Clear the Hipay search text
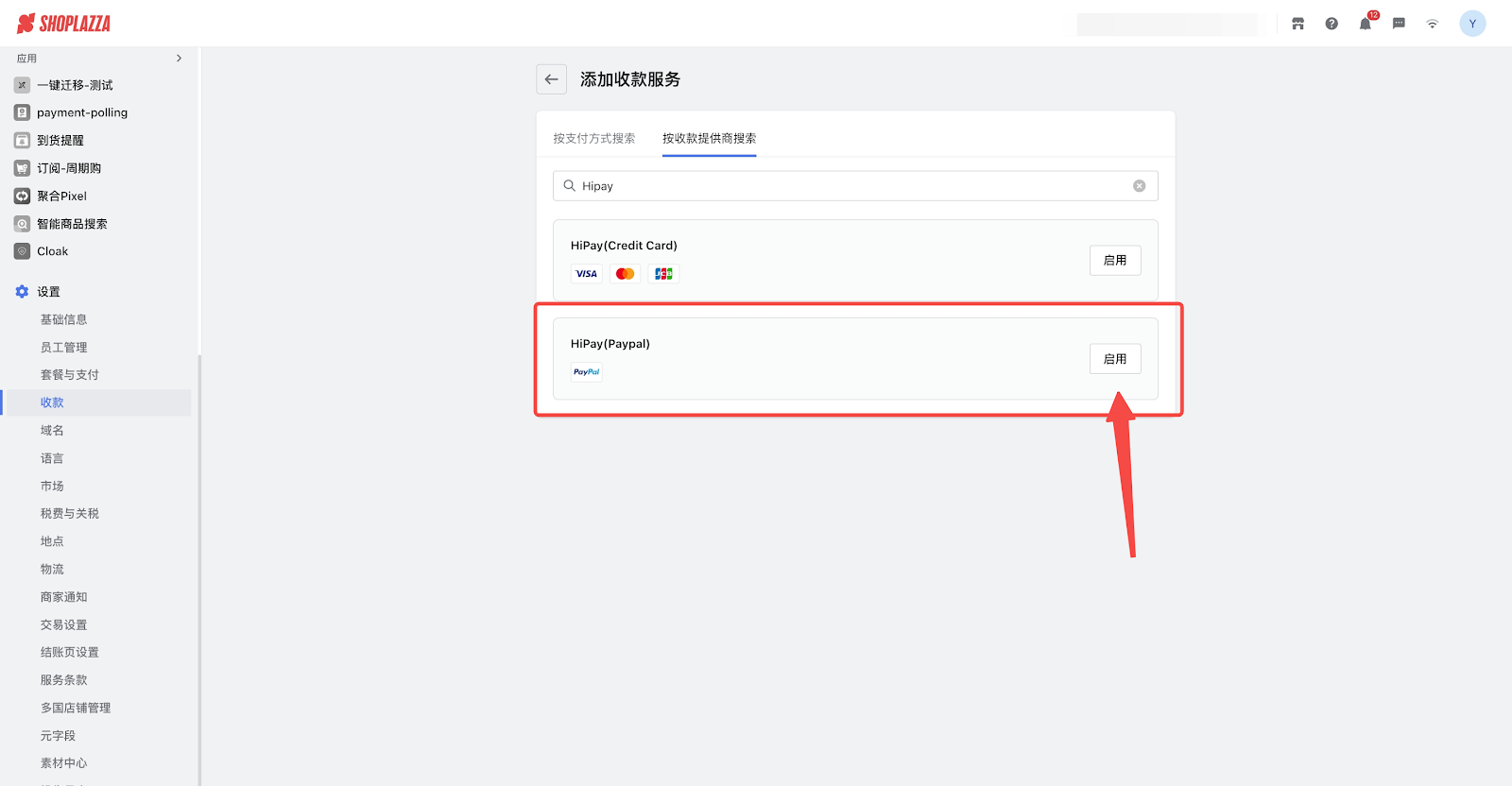 click(1140, 186)
